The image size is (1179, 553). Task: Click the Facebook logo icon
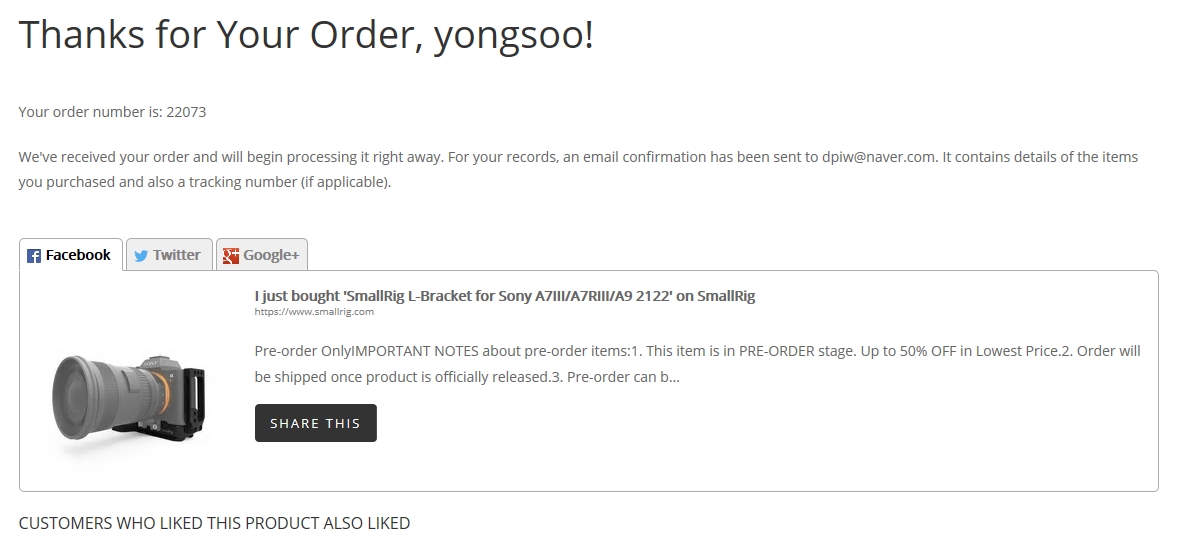tap(34, 256)
